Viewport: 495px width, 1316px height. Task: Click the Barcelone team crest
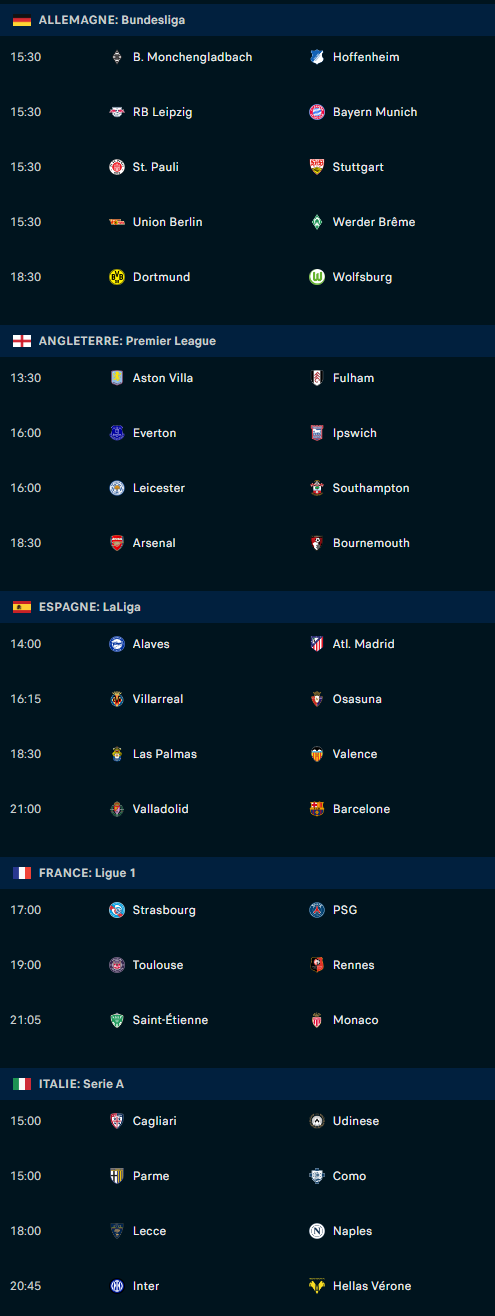[317, 809]
